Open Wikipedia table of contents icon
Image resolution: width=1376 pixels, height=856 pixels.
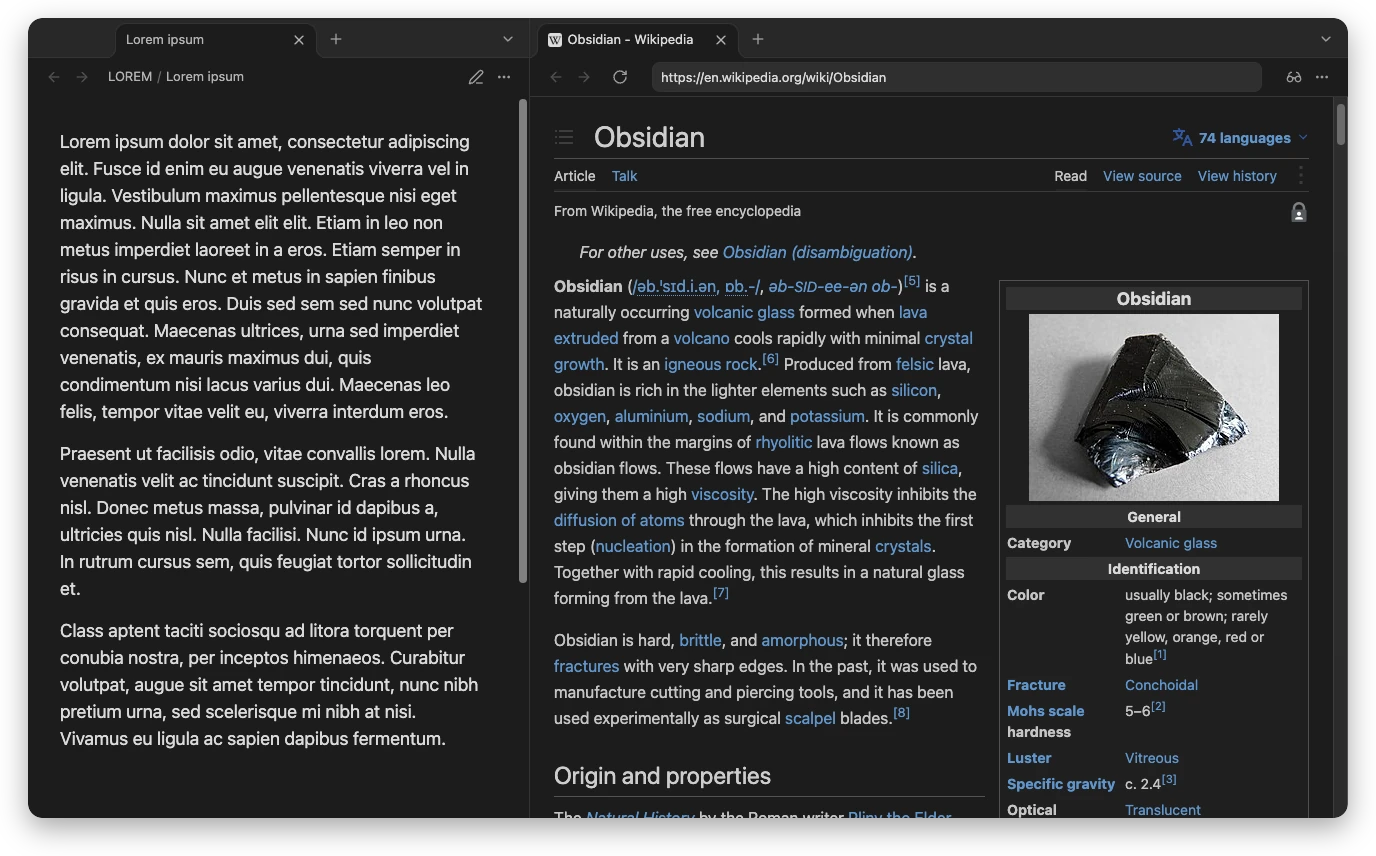point(564,137)
